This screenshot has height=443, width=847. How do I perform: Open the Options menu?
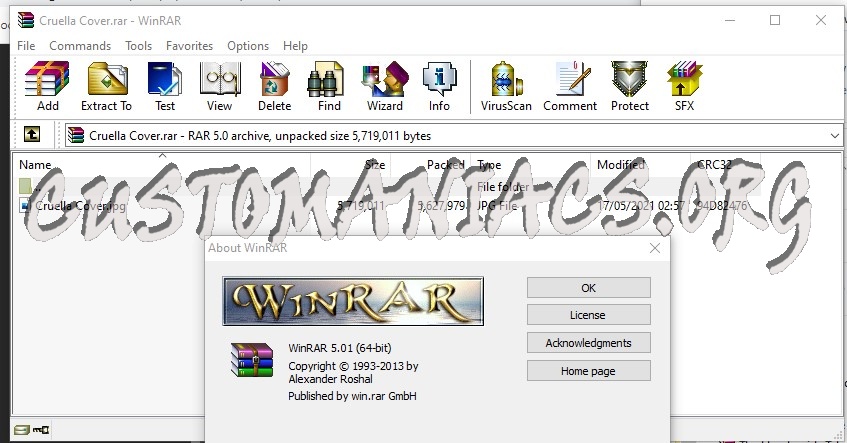(x=248, y=46)
